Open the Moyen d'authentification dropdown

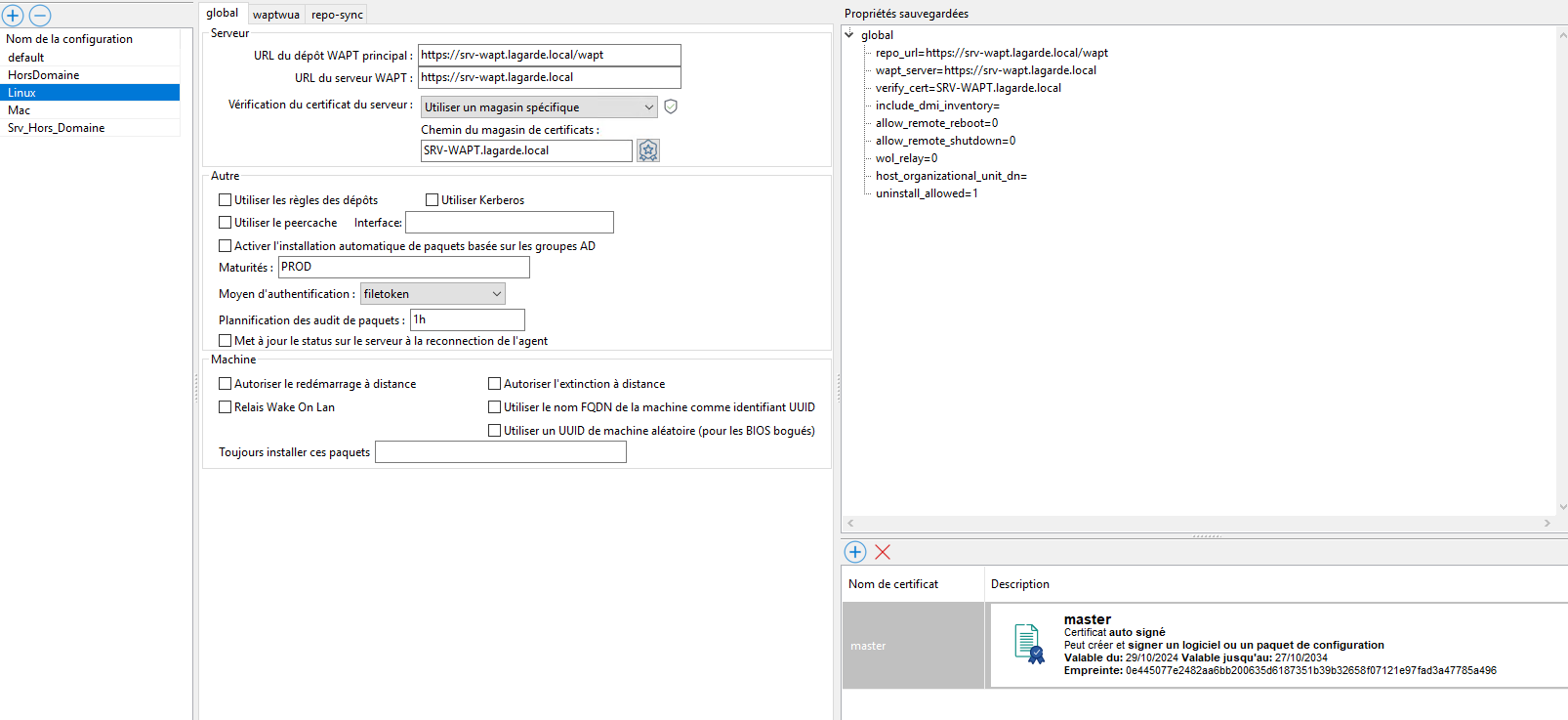click(496, 294)
